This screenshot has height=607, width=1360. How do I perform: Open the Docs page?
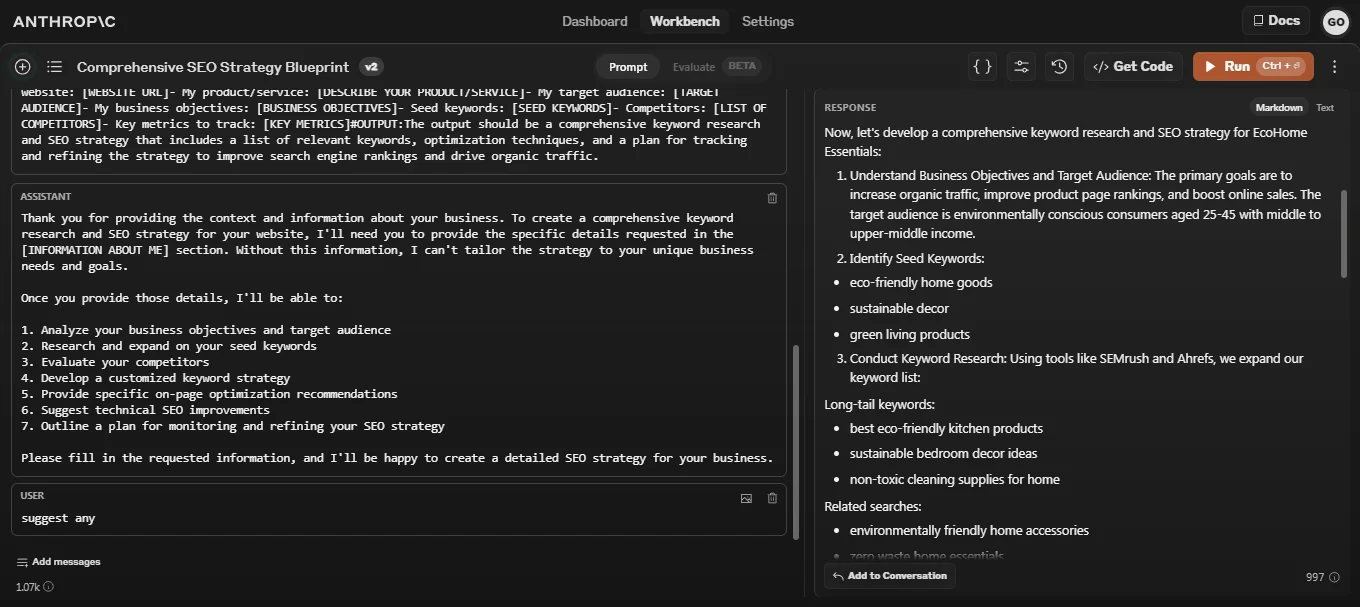coord(1275,21)
